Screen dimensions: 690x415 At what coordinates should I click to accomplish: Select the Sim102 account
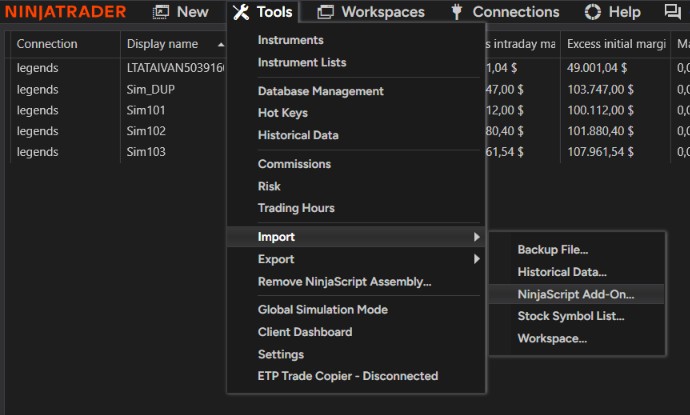coord(146,131)
